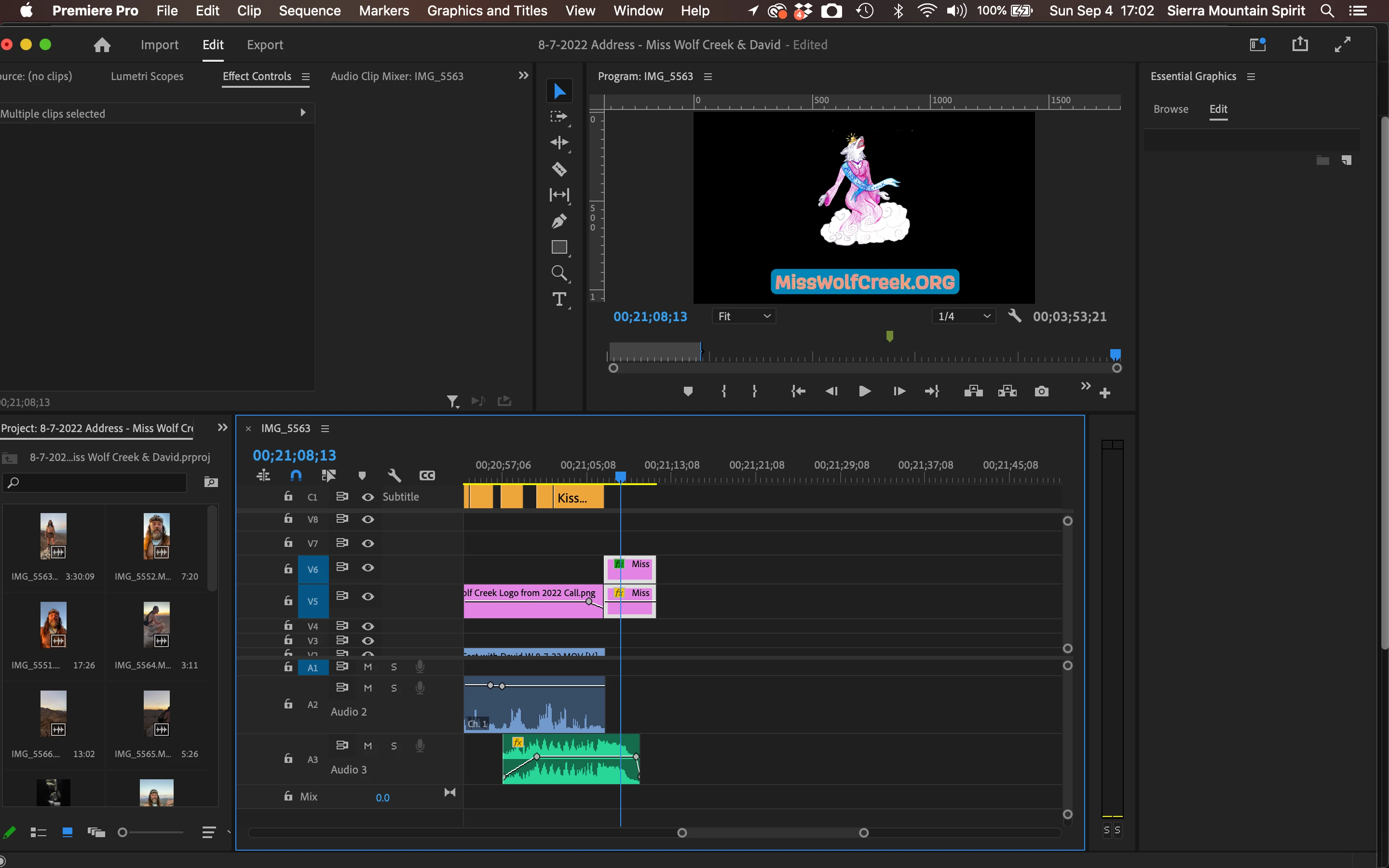The height and width of the screenshot is (868, 1389).
Task: Adjust the project thumbnail size slider
Action: pyautogui.click(x=123, y=832)
